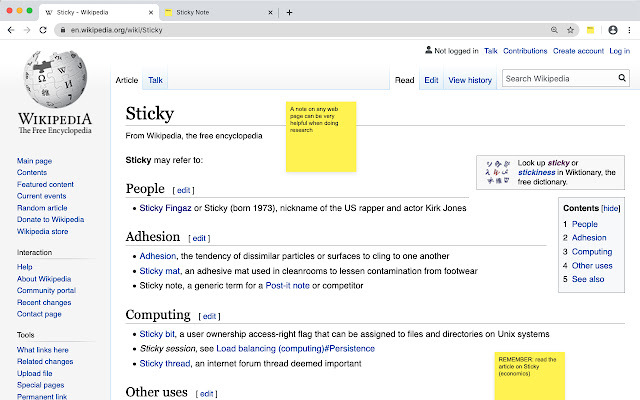Open the Edit tab
This screenshot has height=400, width=640.
431,80
